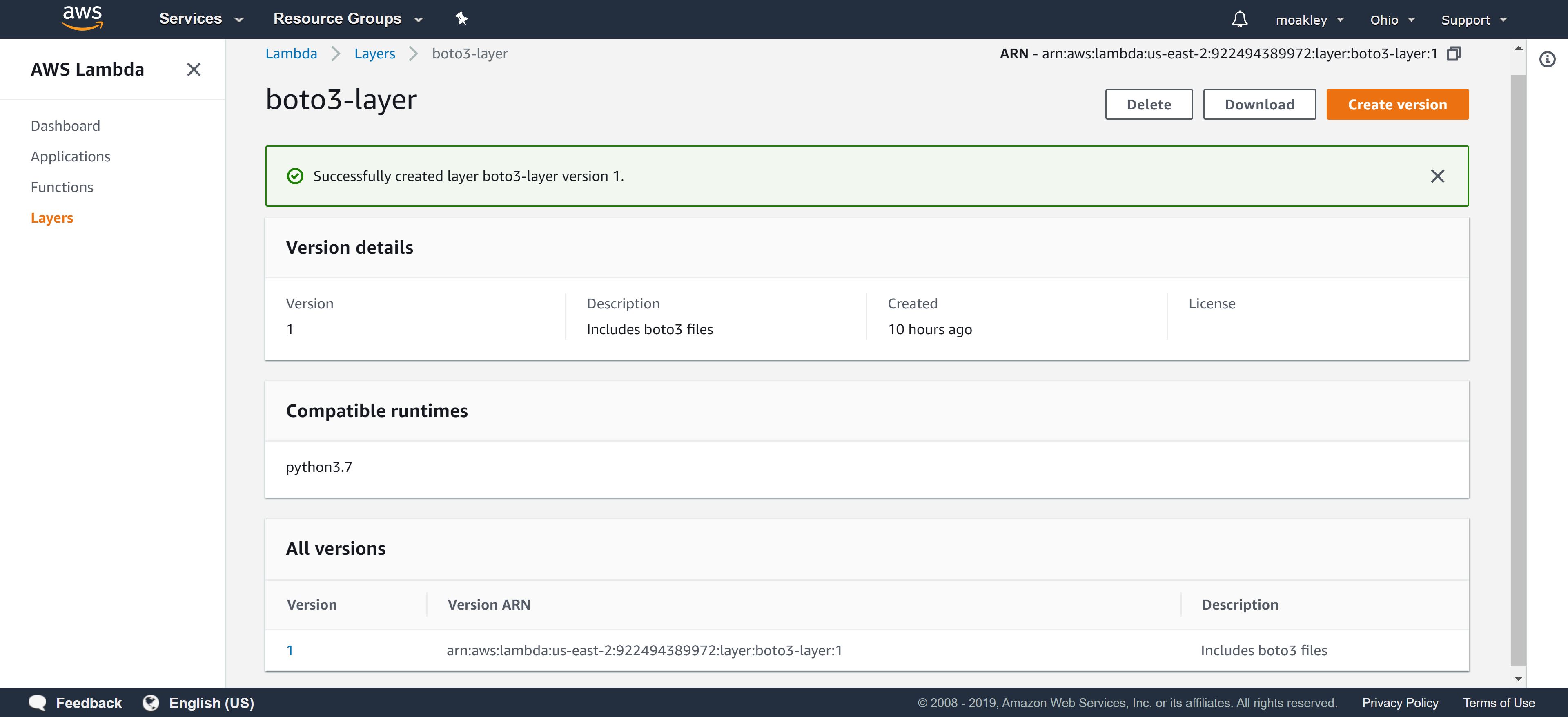This screenshot has height=717, width=1568.
Task: Open the Ohio region selector
Action: (1392, 20)
